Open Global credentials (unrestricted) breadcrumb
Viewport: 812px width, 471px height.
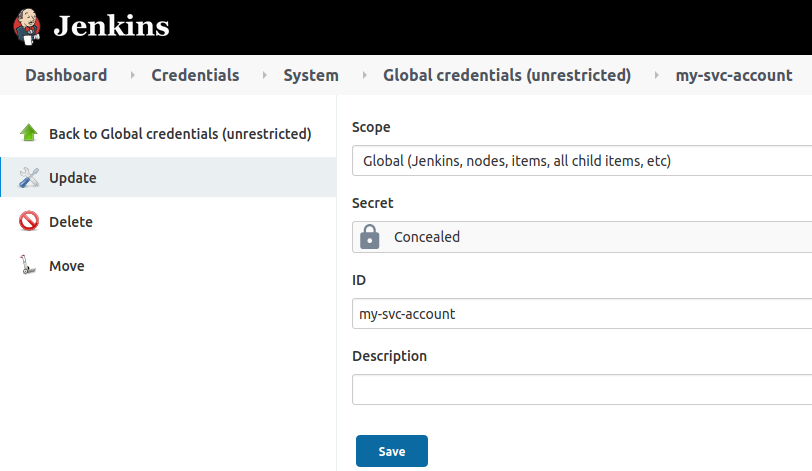[x=507, y=75]
